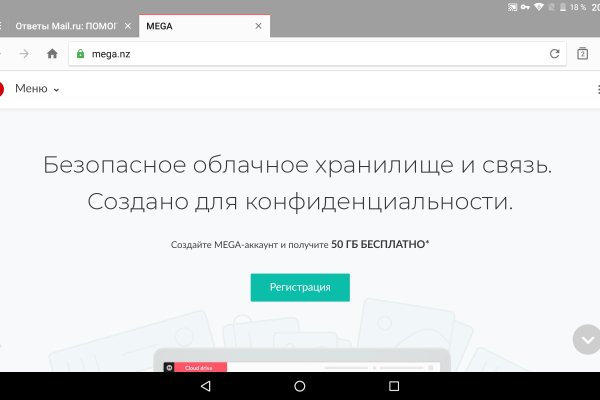Tap the browser home icon
The width and height of the screenshot is (600, 400).
52,54
